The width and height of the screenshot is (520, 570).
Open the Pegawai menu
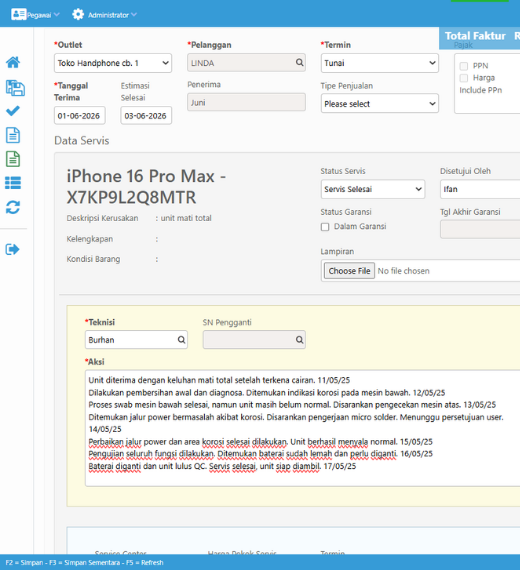[x=35, y=15]
